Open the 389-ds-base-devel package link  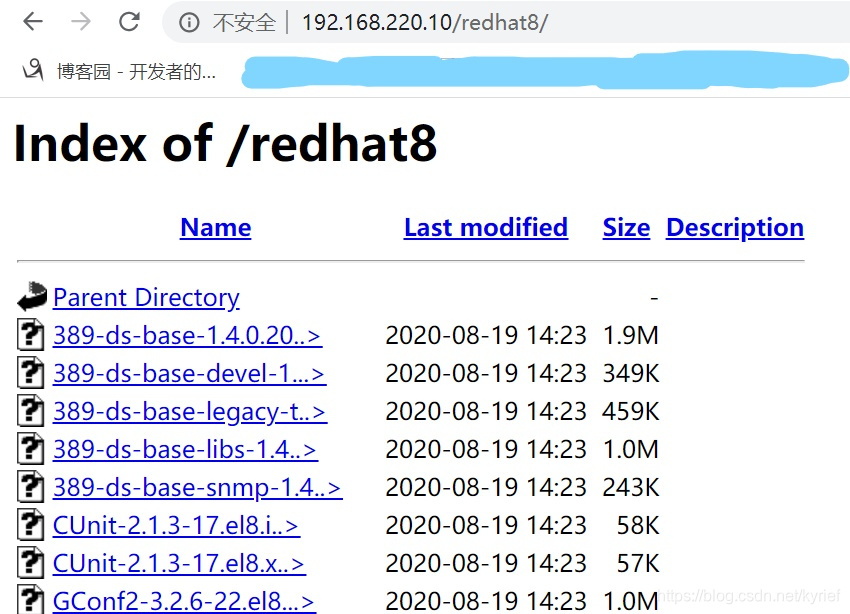[x=190, y=373]
